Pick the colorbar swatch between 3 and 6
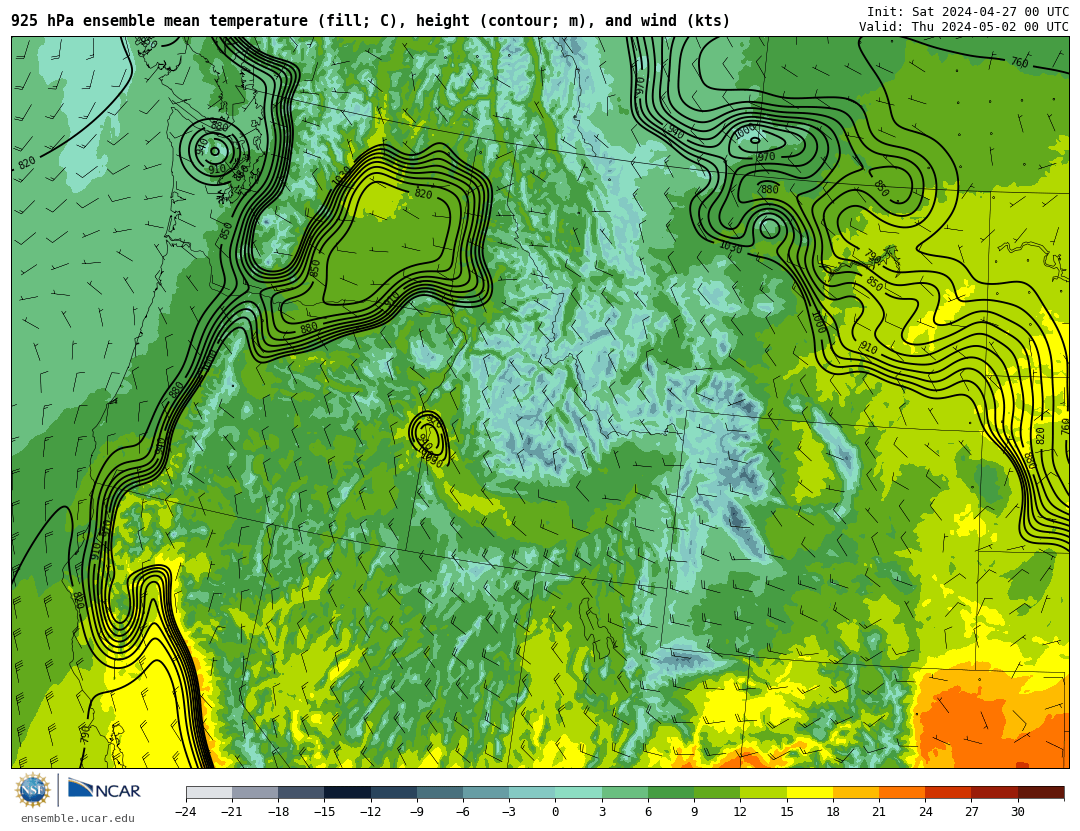 625,792
